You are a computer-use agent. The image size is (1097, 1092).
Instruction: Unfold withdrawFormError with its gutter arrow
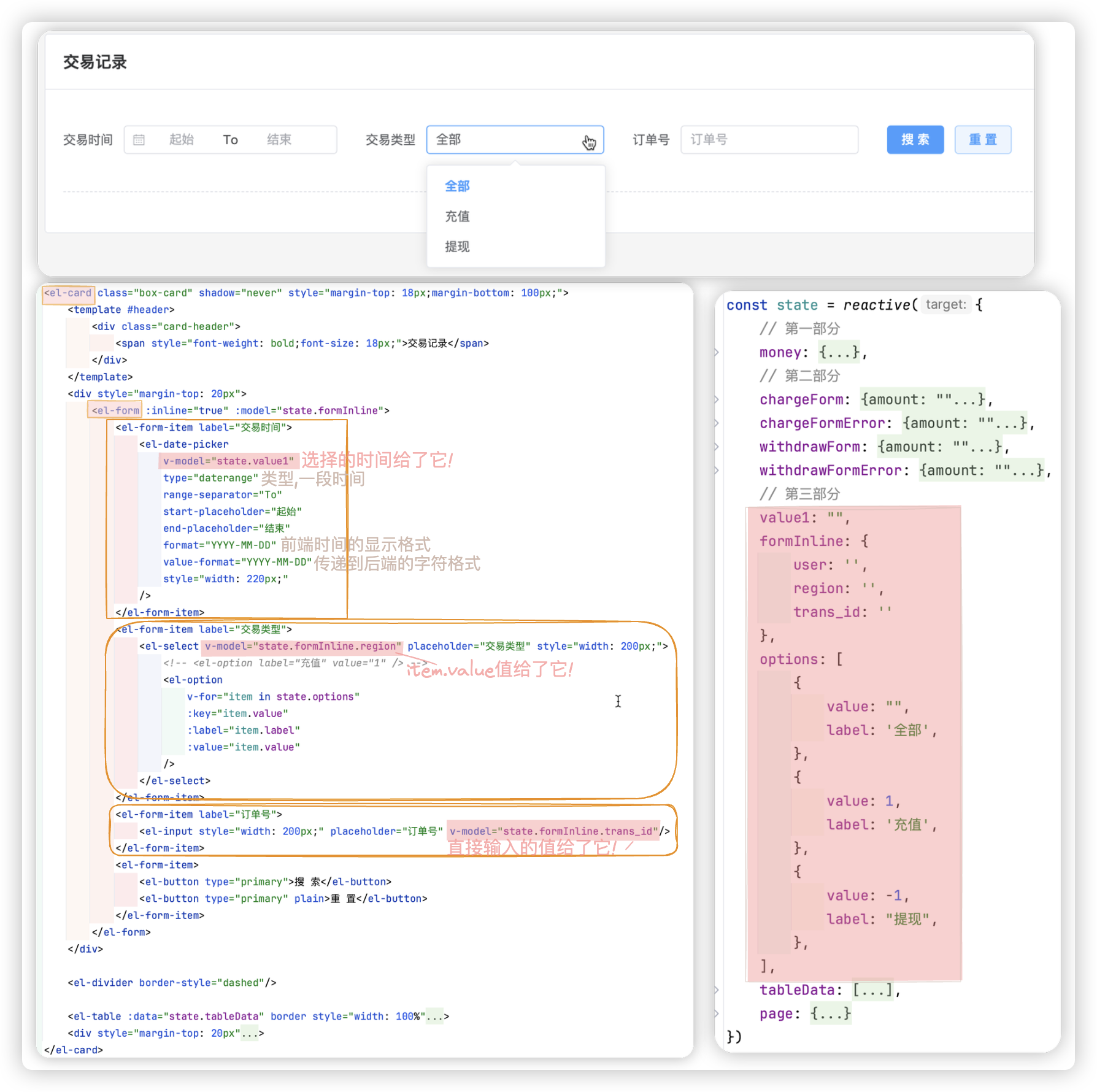(x=717, y=471)
